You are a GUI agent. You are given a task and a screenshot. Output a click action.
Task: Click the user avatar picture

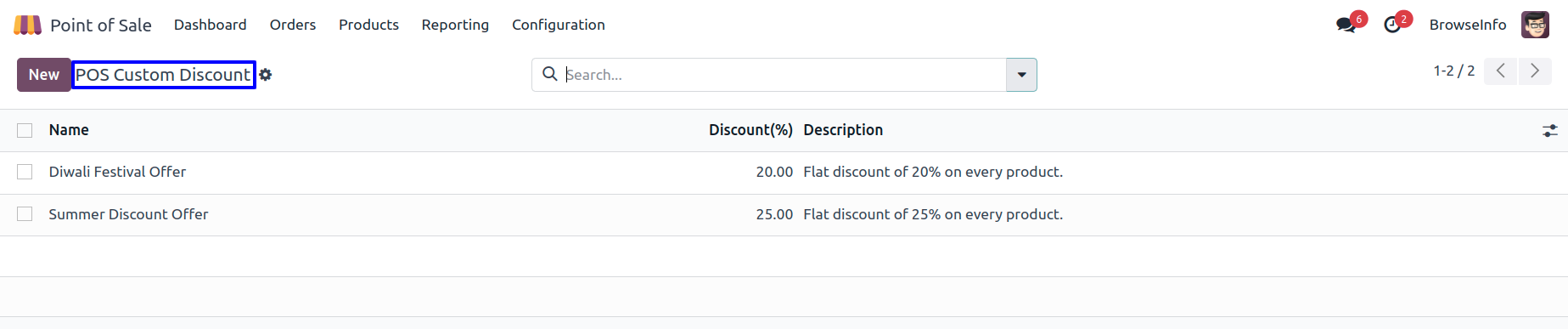(1535, 25)
